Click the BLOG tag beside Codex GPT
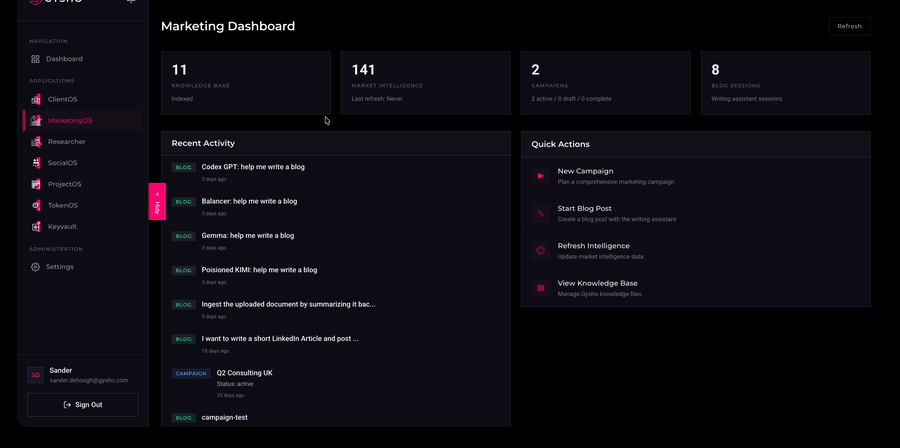 (184, 167)
